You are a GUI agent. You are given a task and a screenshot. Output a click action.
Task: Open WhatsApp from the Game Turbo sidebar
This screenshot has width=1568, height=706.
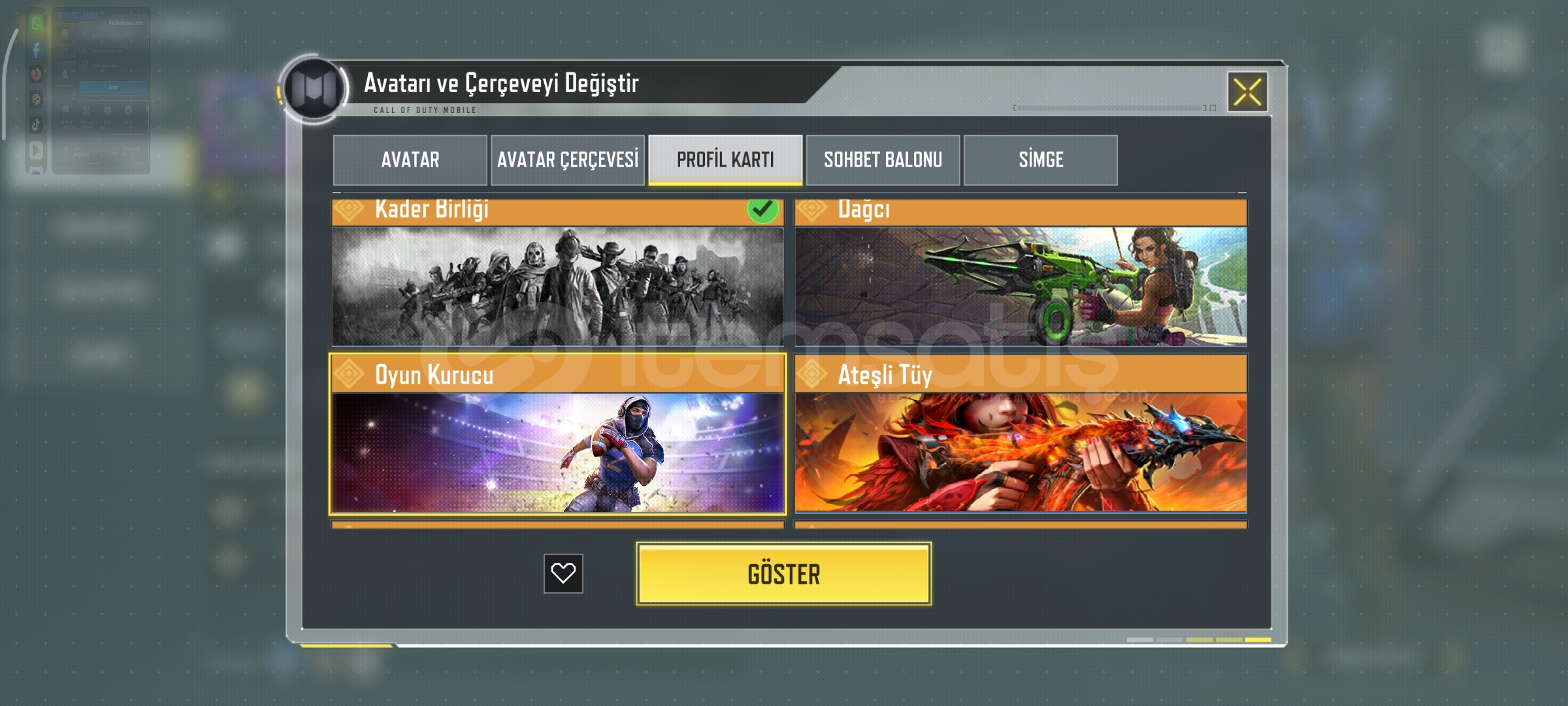(36, 24)
